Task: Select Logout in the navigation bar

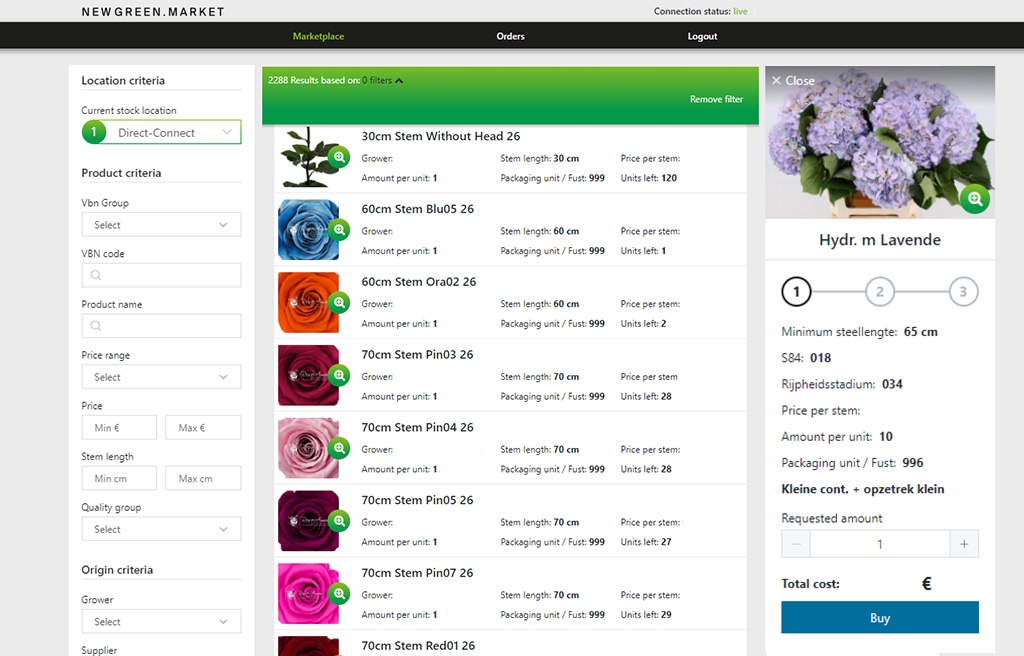Action: 702,37
